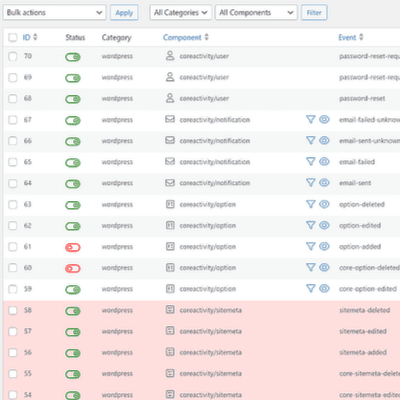Click filter funnel for option-deleted row 63
The image size is (400, 400).
tap(311, 204)
